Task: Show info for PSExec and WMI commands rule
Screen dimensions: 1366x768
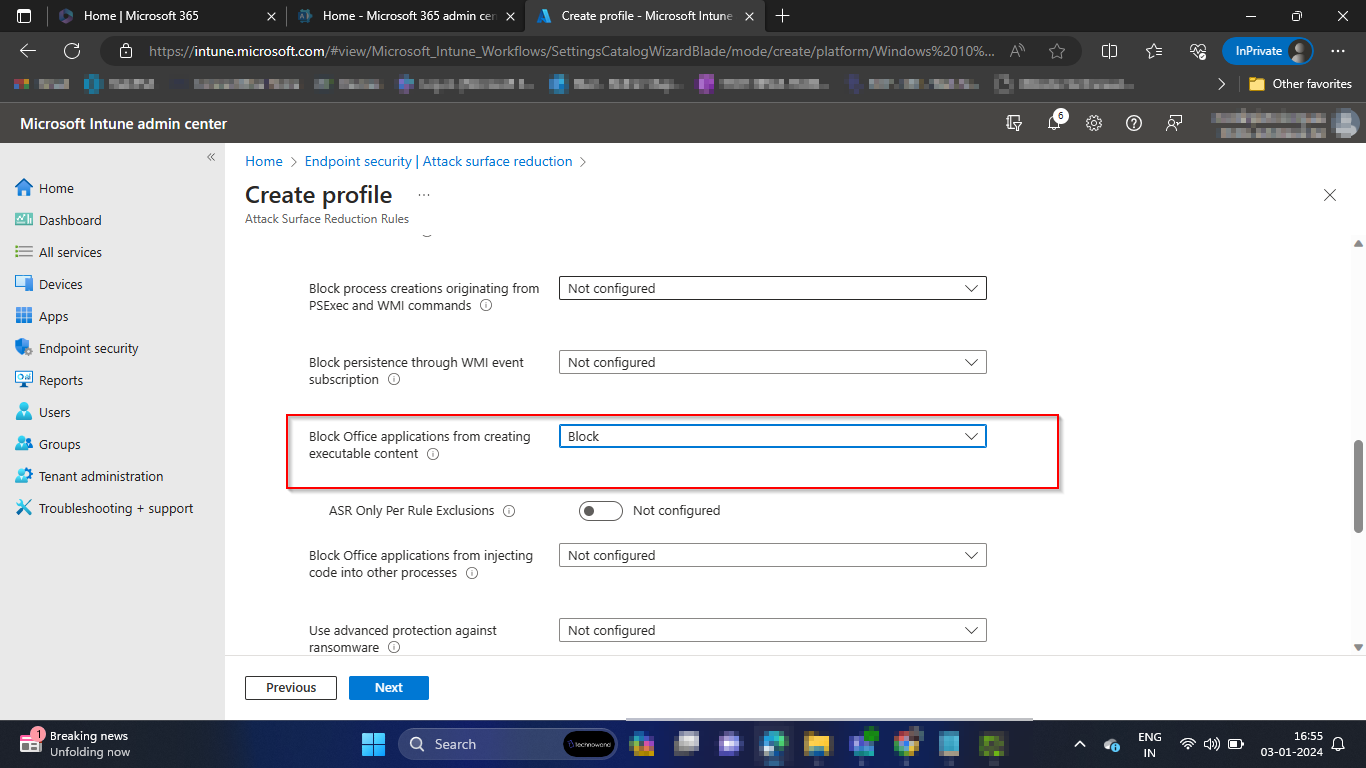Action: click(x=486, y=306)
